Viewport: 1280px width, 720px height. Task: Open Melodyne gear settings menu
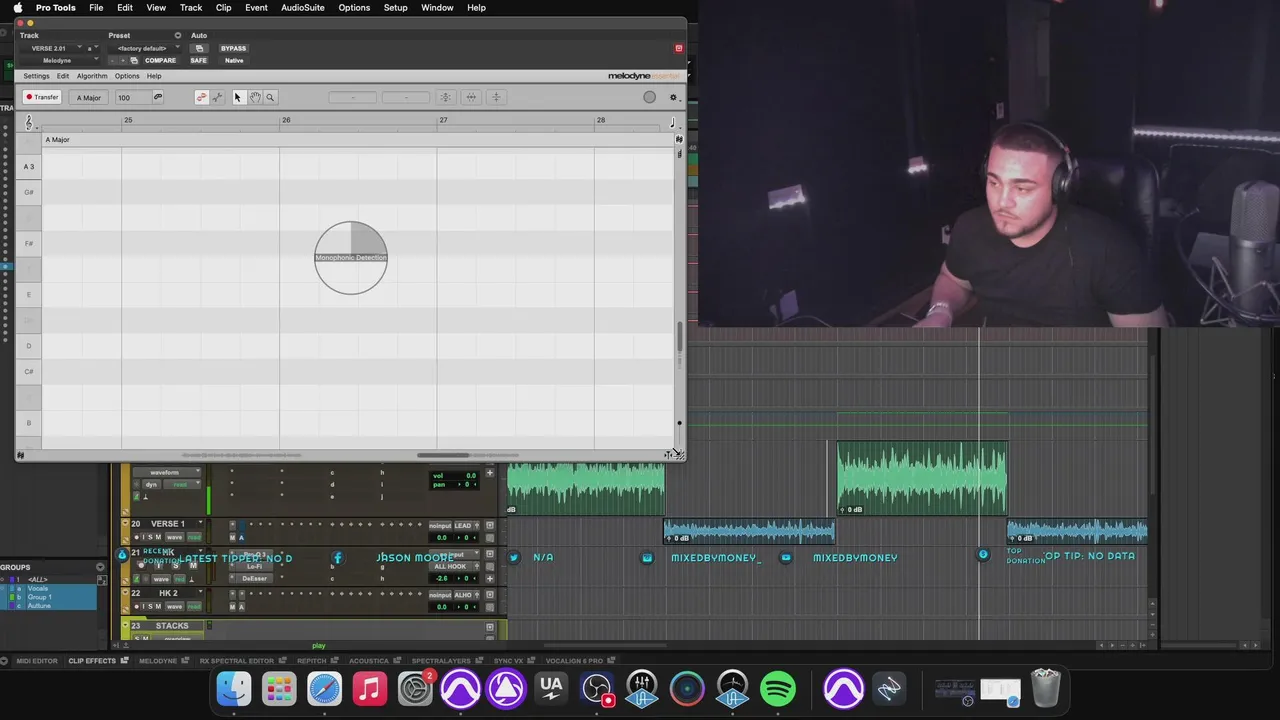(x=673, y=97)
